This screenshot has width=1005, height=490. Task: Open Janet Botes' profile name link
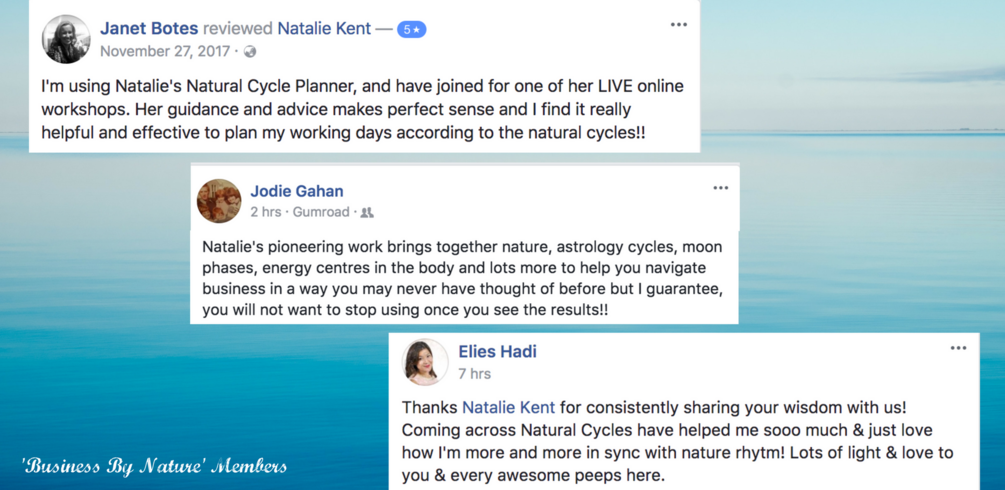(x=149, y=28)
